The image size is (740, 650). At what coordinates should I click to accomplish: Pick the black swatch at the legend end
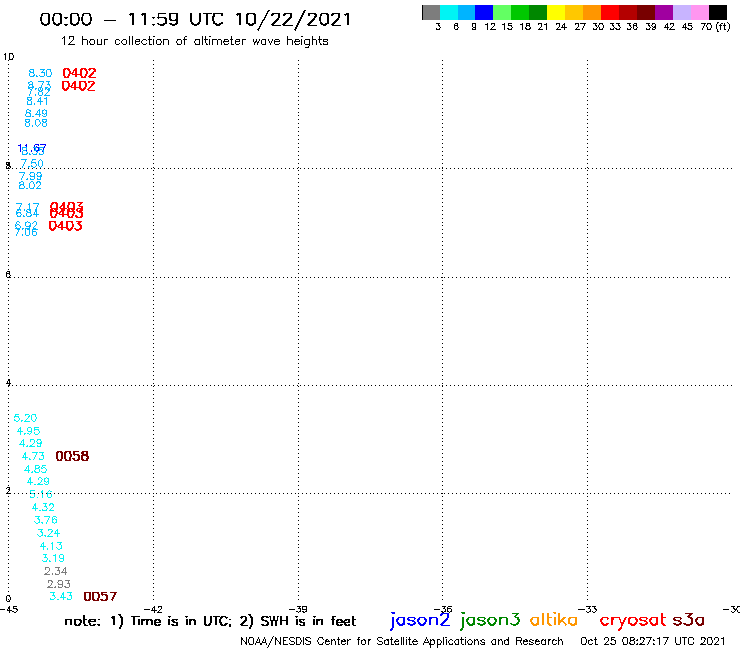[x=718, y=13]
